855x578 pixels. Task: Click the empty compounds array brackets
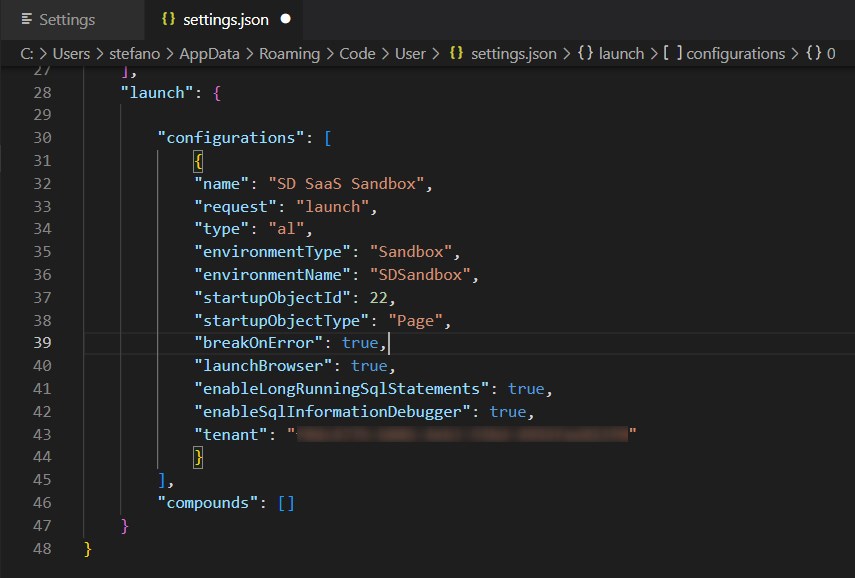[x=286, y=503]
